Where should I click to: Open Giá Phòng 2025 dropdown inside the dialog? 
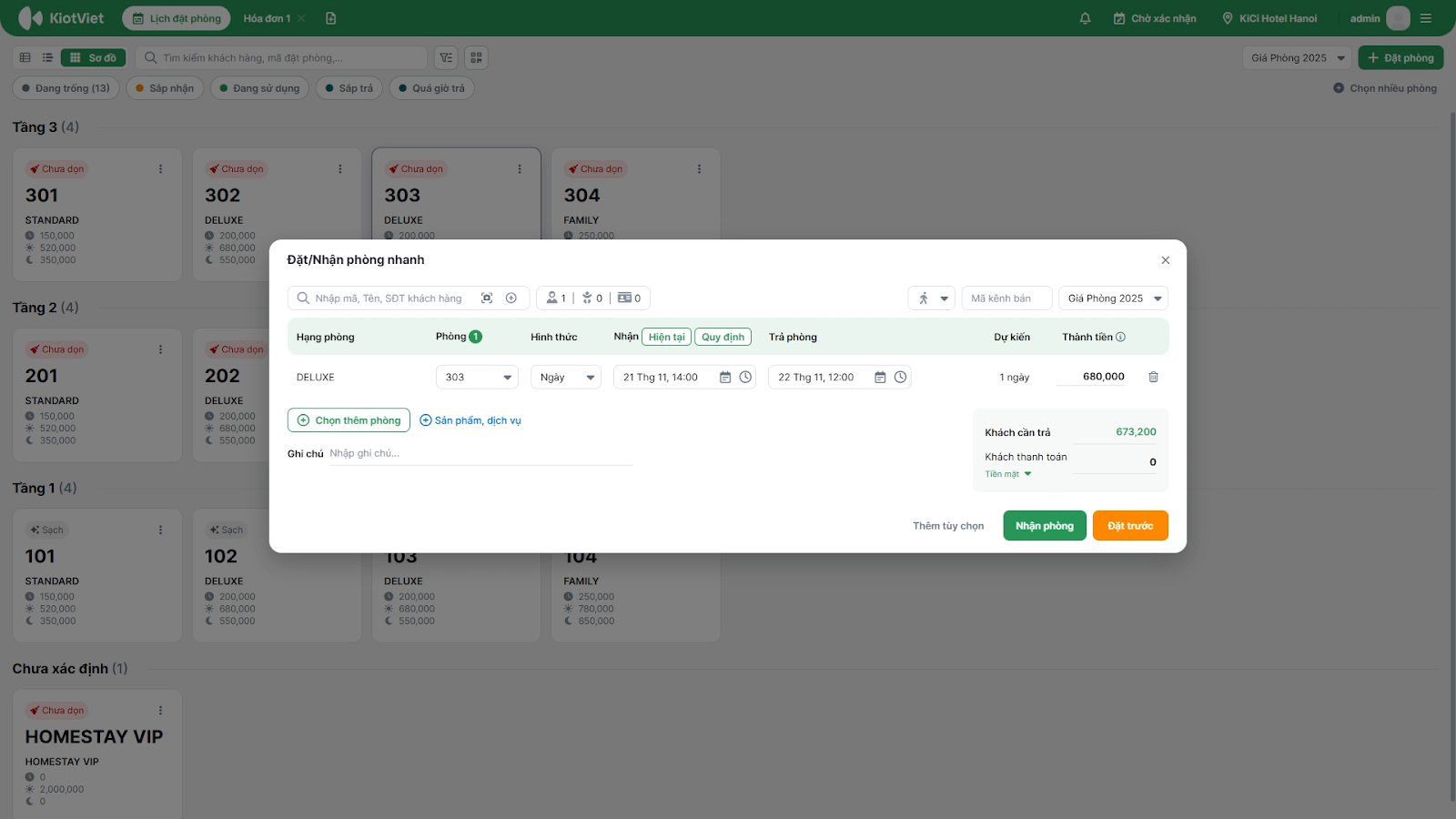point(1113,298)
